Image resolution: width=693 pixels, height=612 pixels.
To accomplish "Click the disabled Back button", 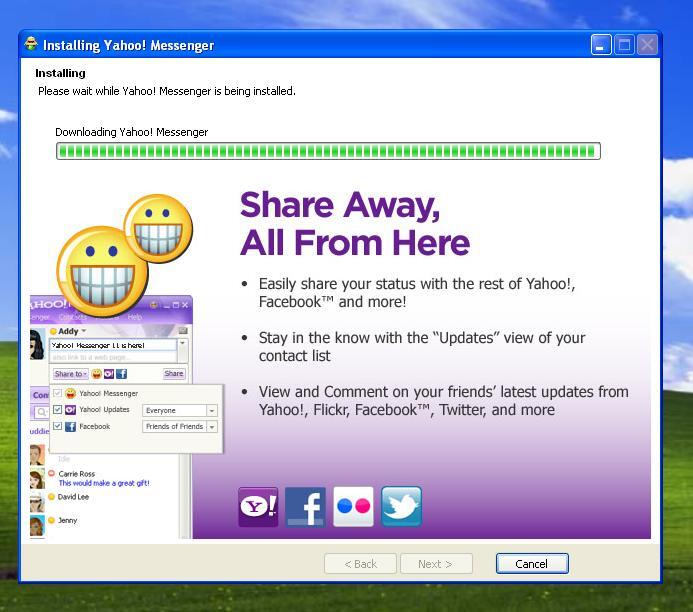I will [x=360, y=564].
